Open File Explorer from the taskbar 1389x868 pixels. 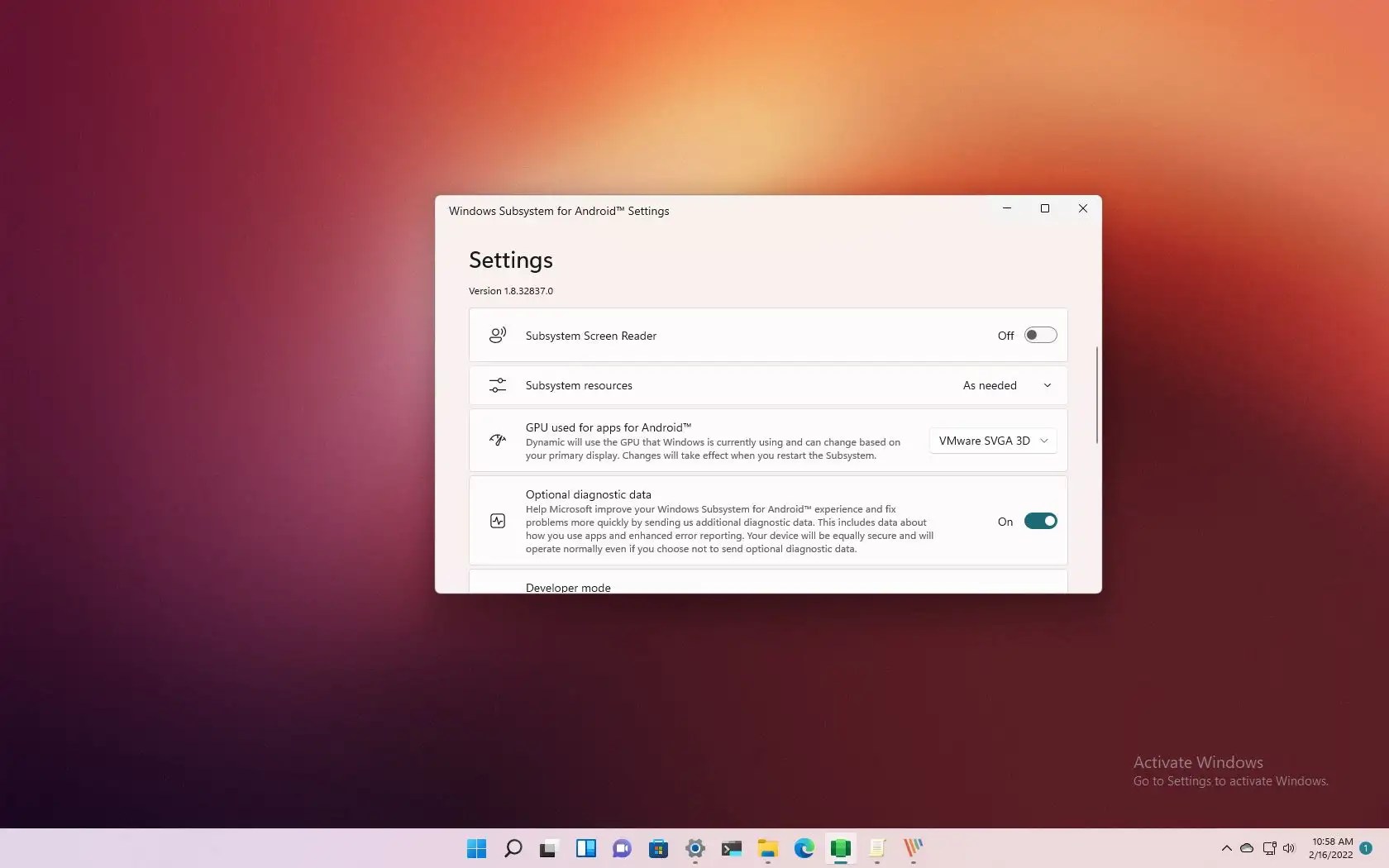coord(767,849)
